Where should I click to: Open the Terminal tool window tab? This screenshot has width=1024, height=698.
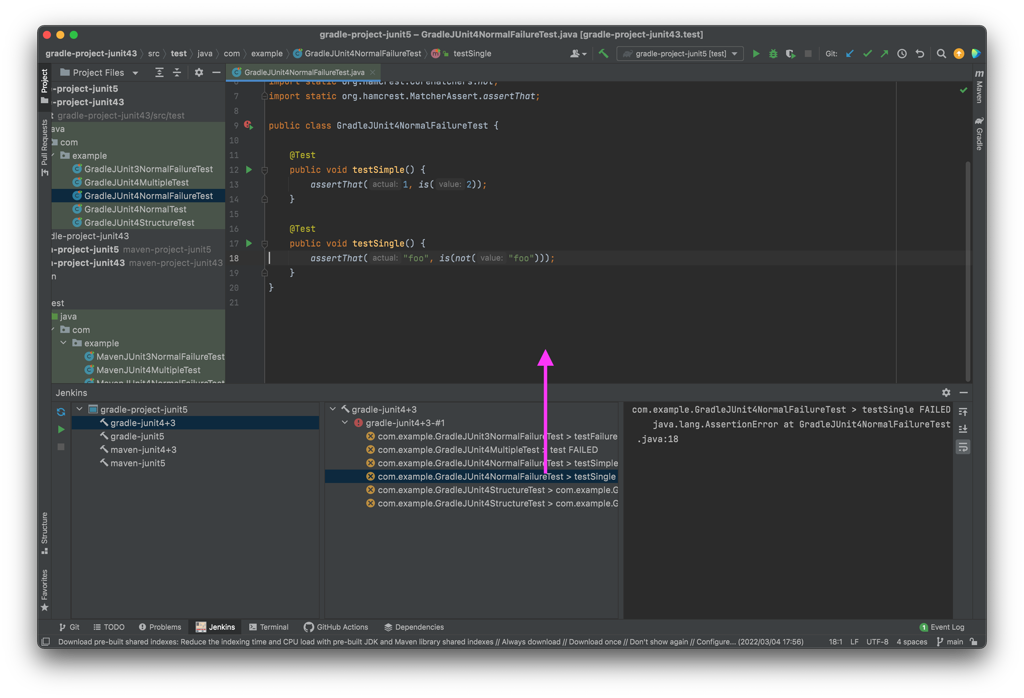268,627
